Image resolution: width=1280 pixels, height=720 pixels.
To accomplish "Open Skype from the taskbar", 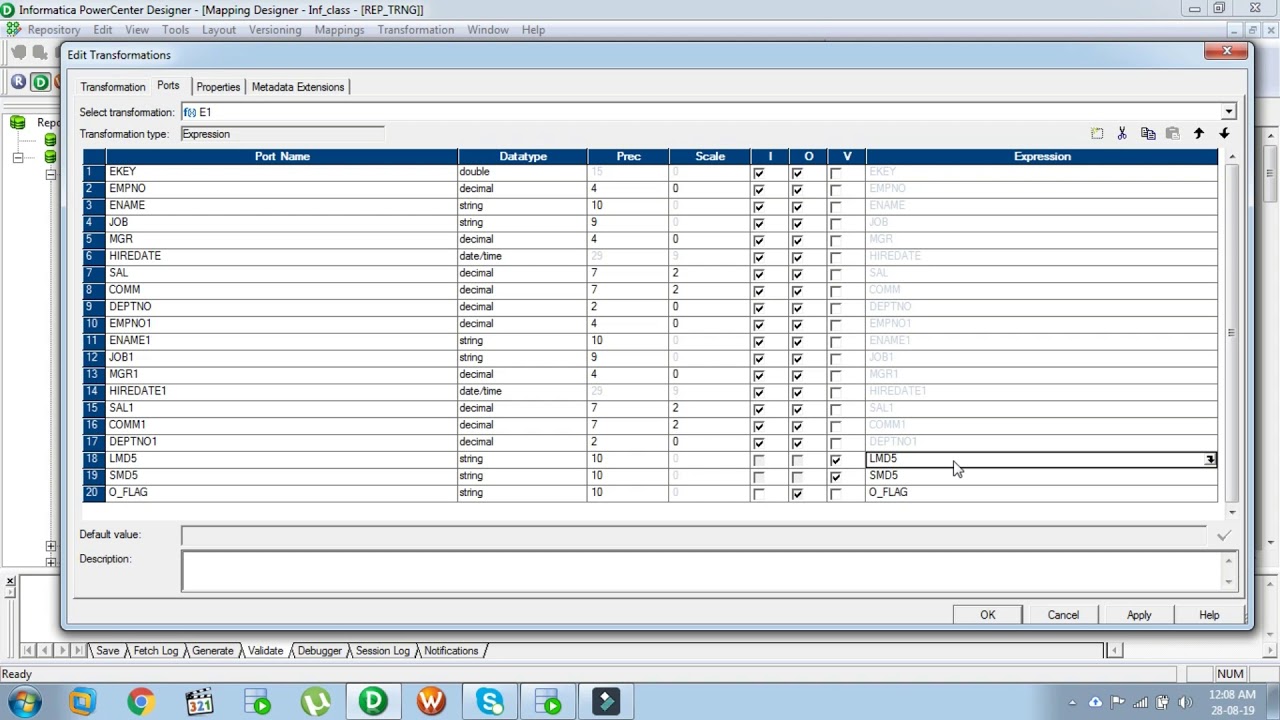I will (x=490, y=702).
